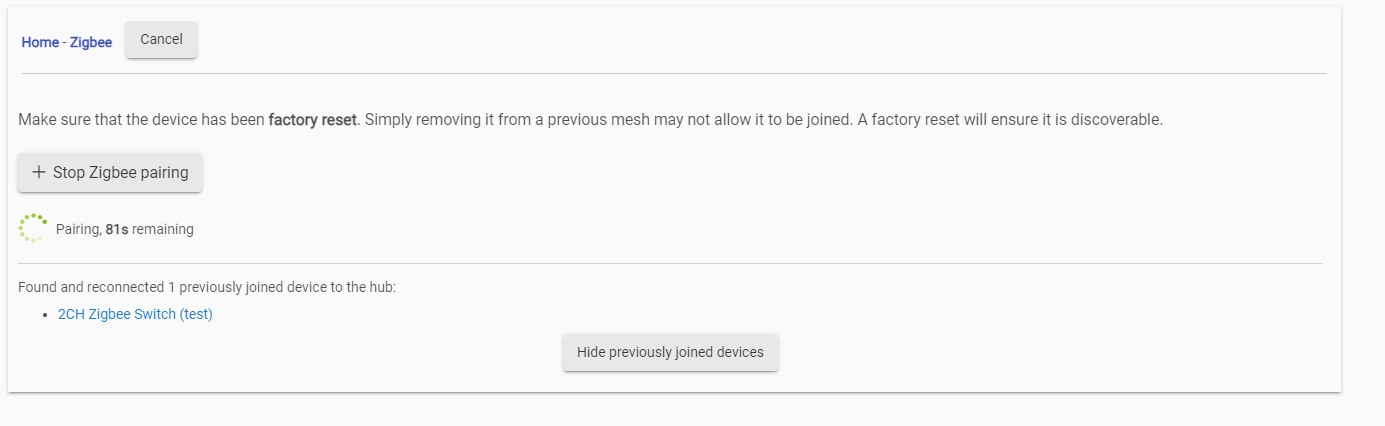
Task: Click the bullet beside 2CH Zigbee Switch
Action: [47, 315]
